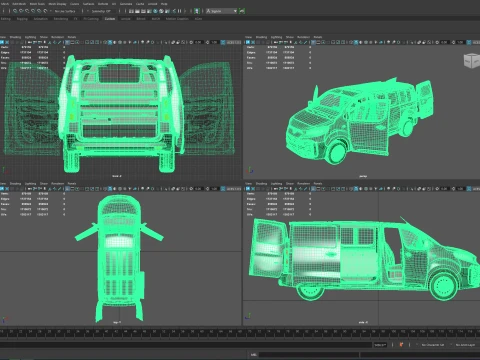The height and width of the screenshot is (360, 480).
Task: Open the Deform menu
Action: pos(103,4)
